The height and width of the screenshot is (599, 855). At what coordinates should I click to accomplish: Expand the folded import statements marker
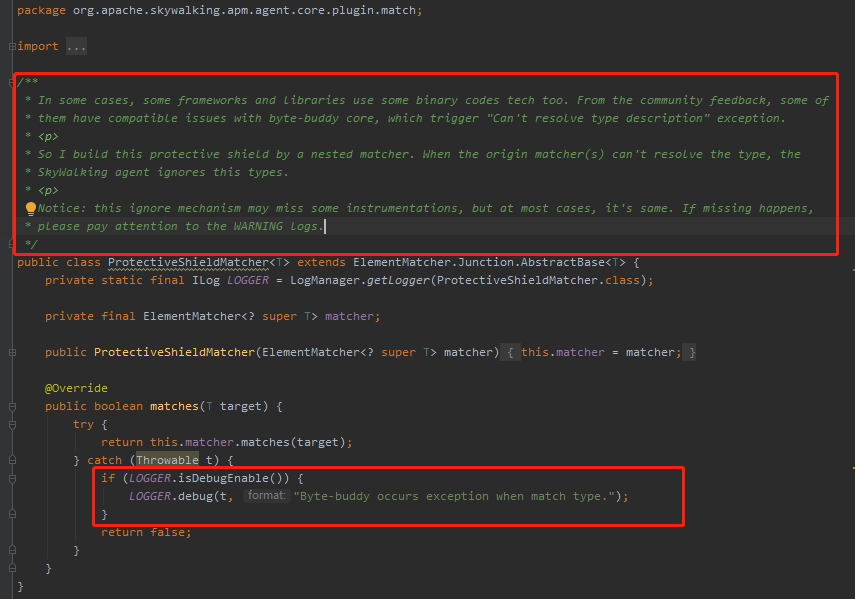[x=12, y=47]
